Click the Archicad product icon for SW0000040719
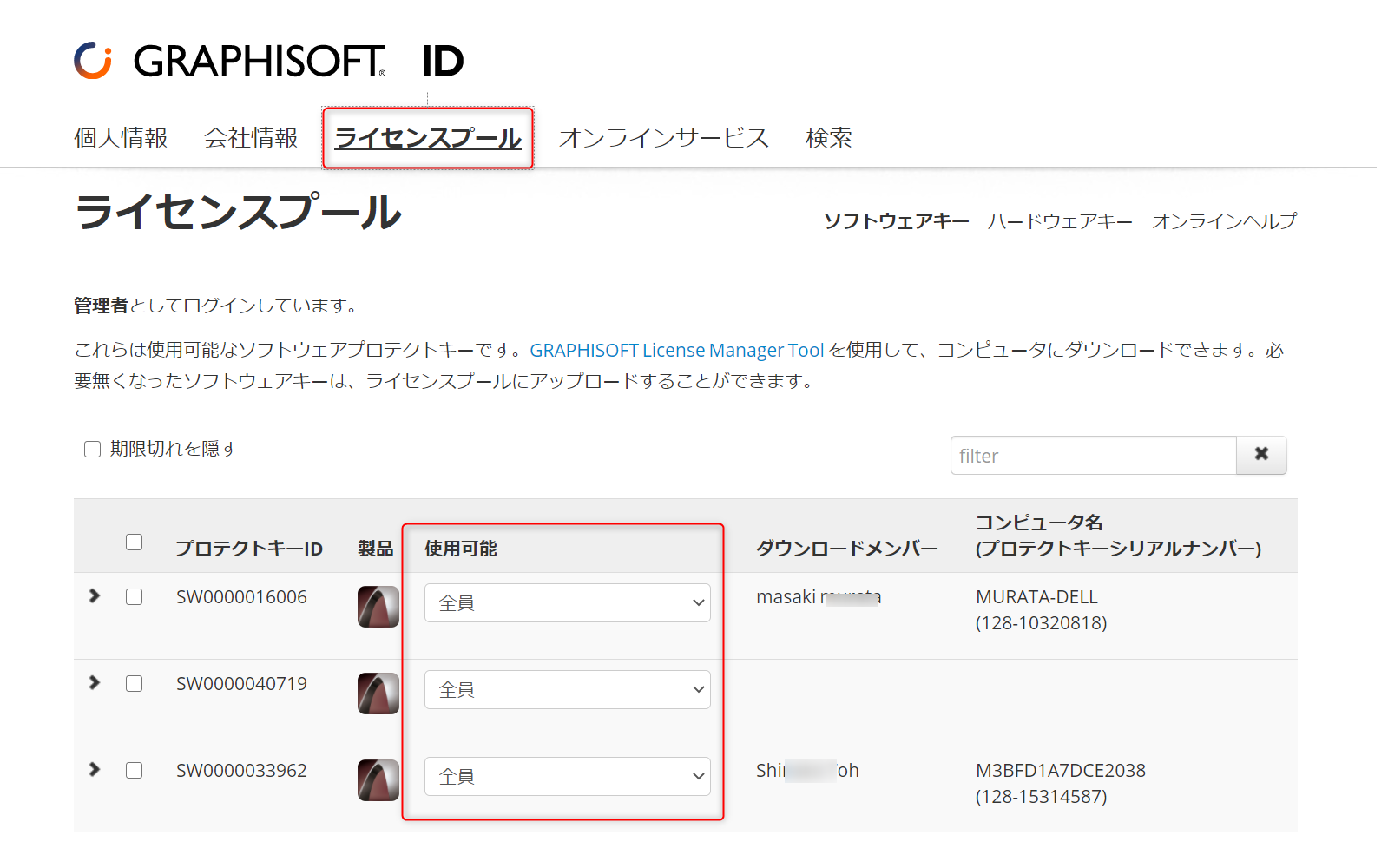 378,694
